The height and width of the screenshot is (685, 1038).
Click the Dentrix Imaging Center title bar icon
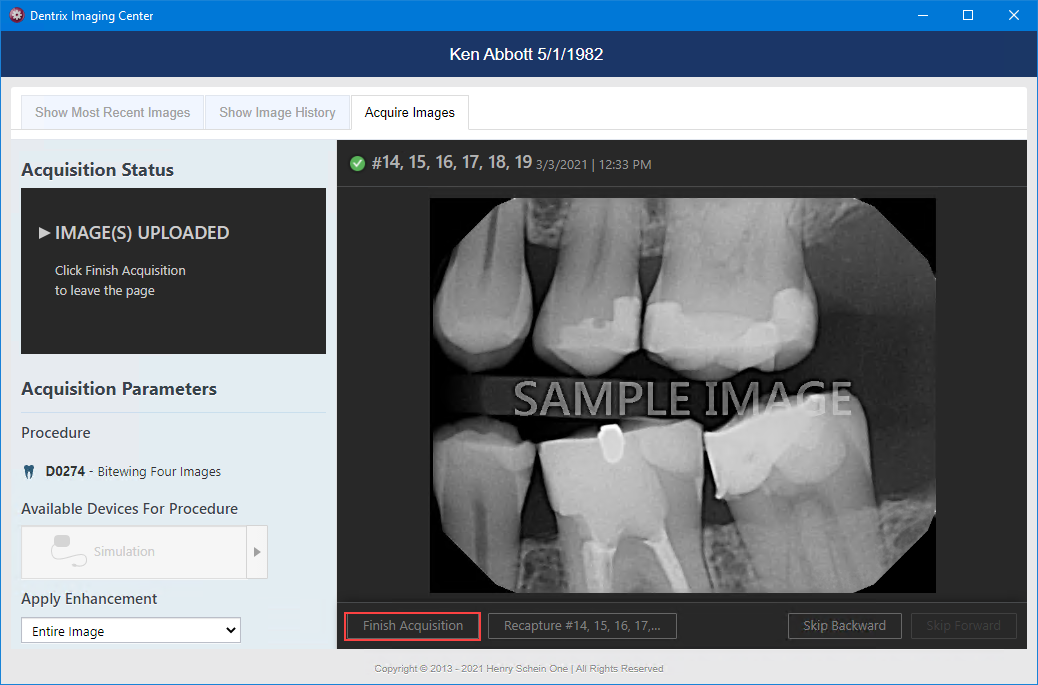click(x=16, y=16)
